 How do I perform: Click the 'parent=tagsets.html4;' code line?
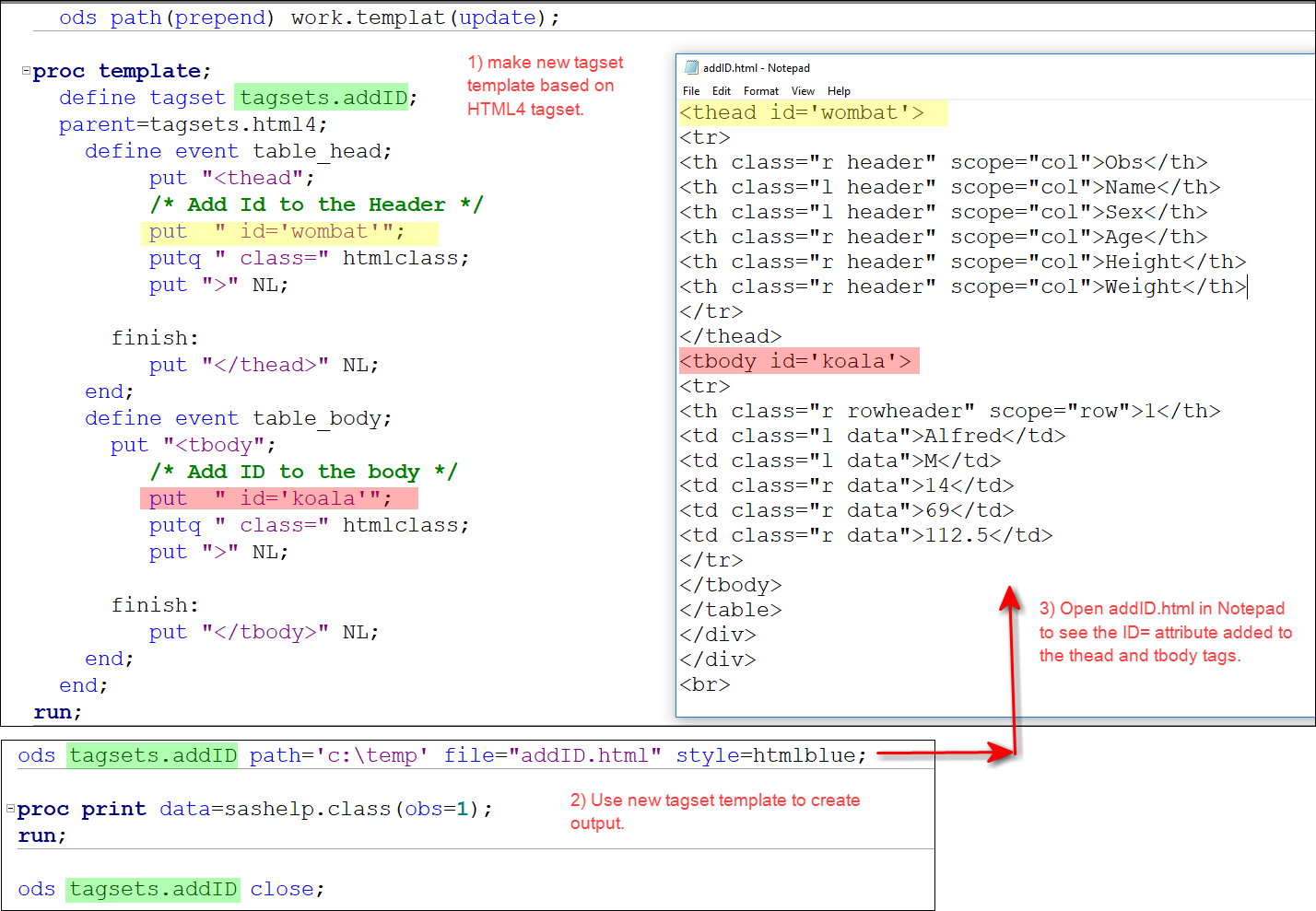pyautogui.click(x=193, y=124)
